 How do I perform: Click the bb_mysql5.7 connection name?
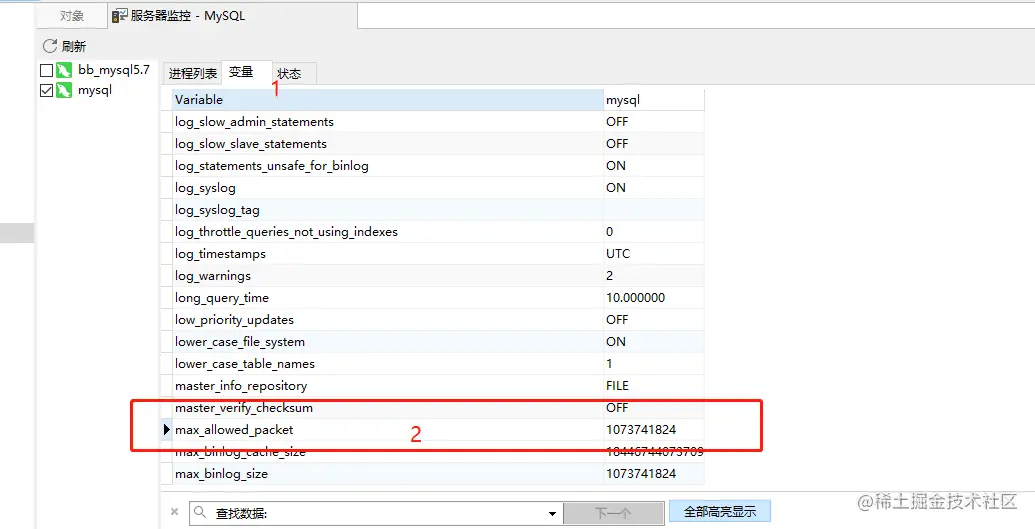point(114,70)
